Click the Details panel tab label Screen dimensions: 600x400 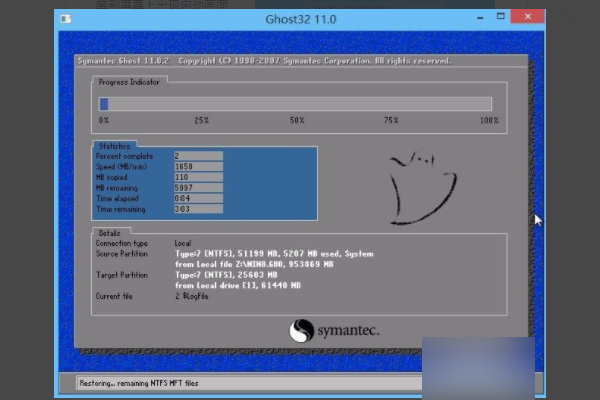109,233
